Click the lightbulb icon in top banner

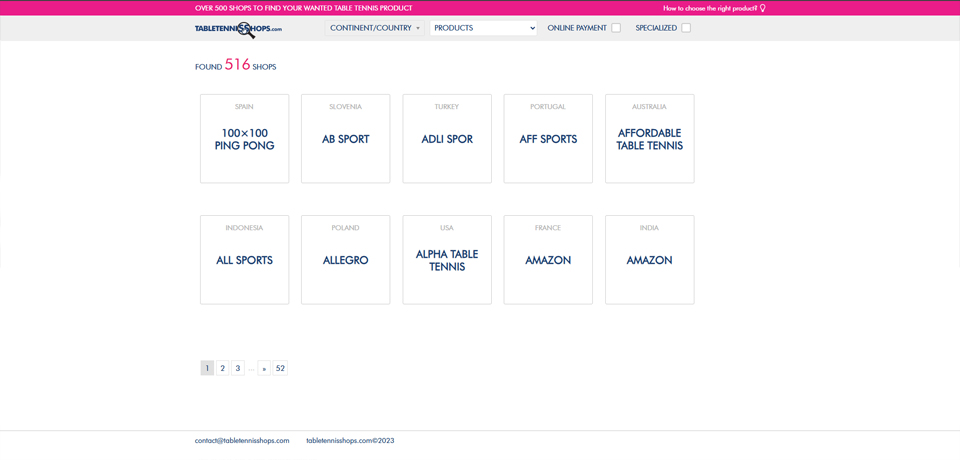pyautogui.click(x=763, y=8)
